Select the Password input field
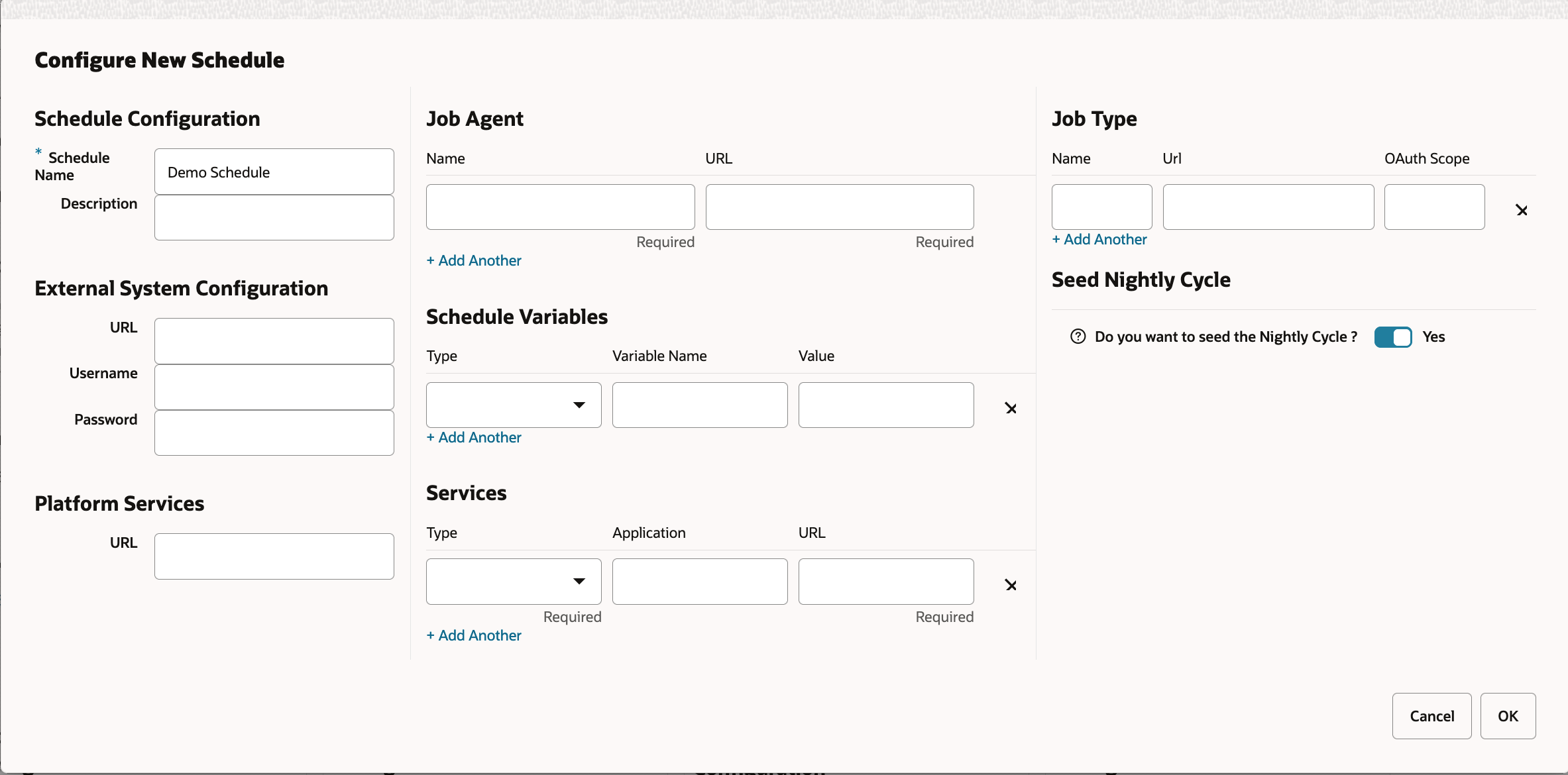The height and width of the screenshot is (775, 1568). [x=274, y=433]
